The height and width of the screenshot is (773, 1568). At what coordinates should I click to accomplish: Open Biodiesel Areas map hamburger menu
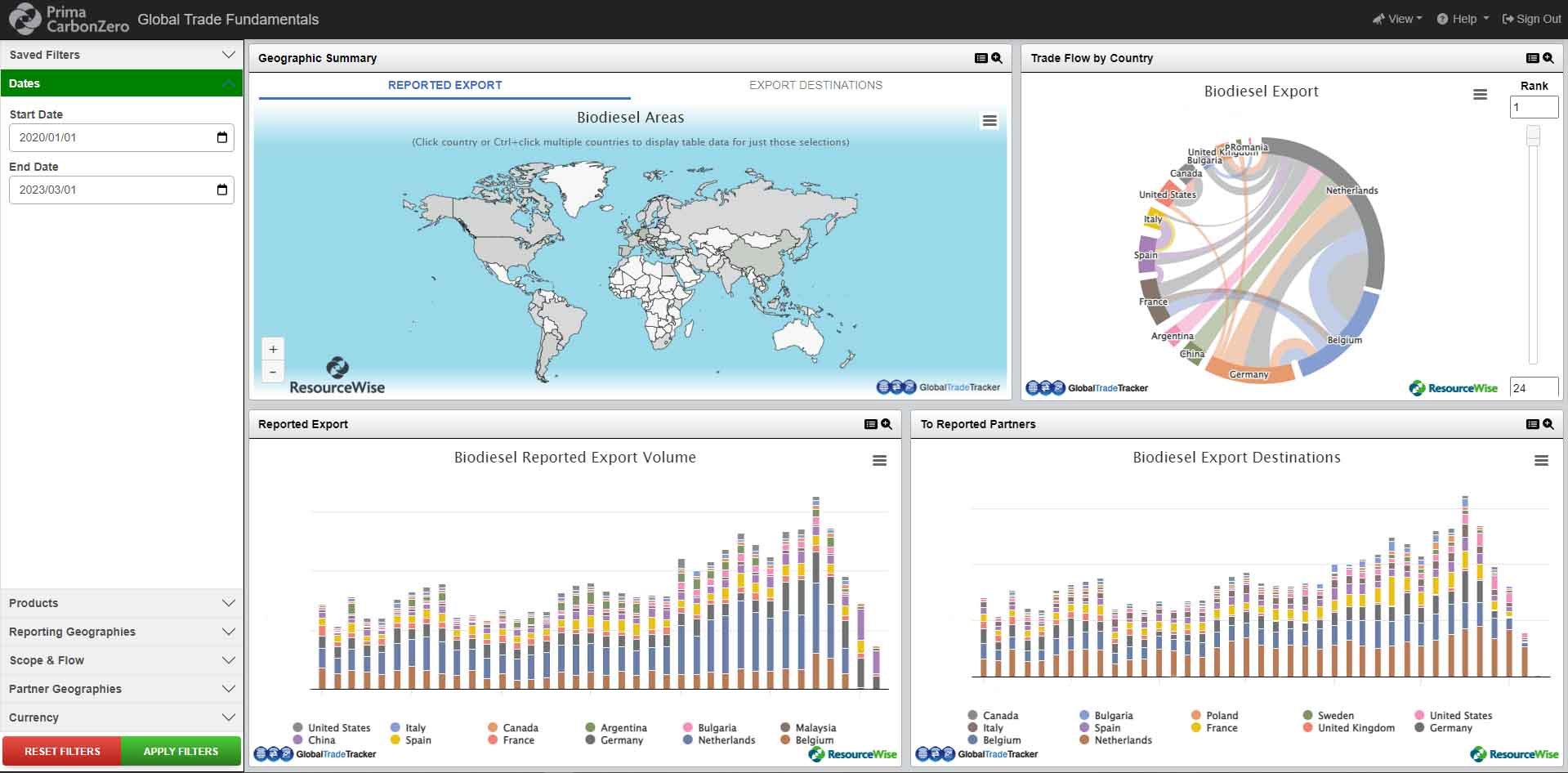(989, 121)
